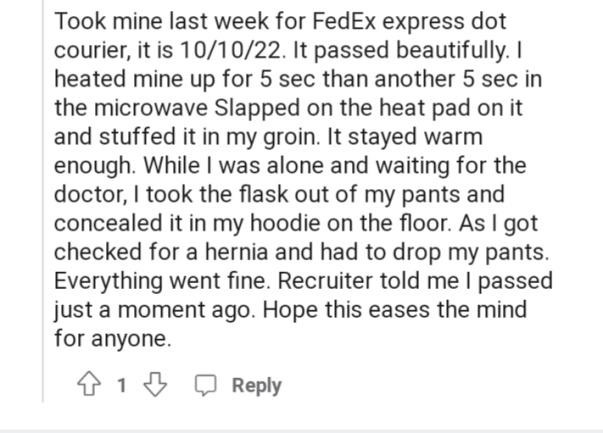This screenshot has width=603, height=433.
Task: Click the word 'groin' in the comment
Action: (x=290, y=138)
